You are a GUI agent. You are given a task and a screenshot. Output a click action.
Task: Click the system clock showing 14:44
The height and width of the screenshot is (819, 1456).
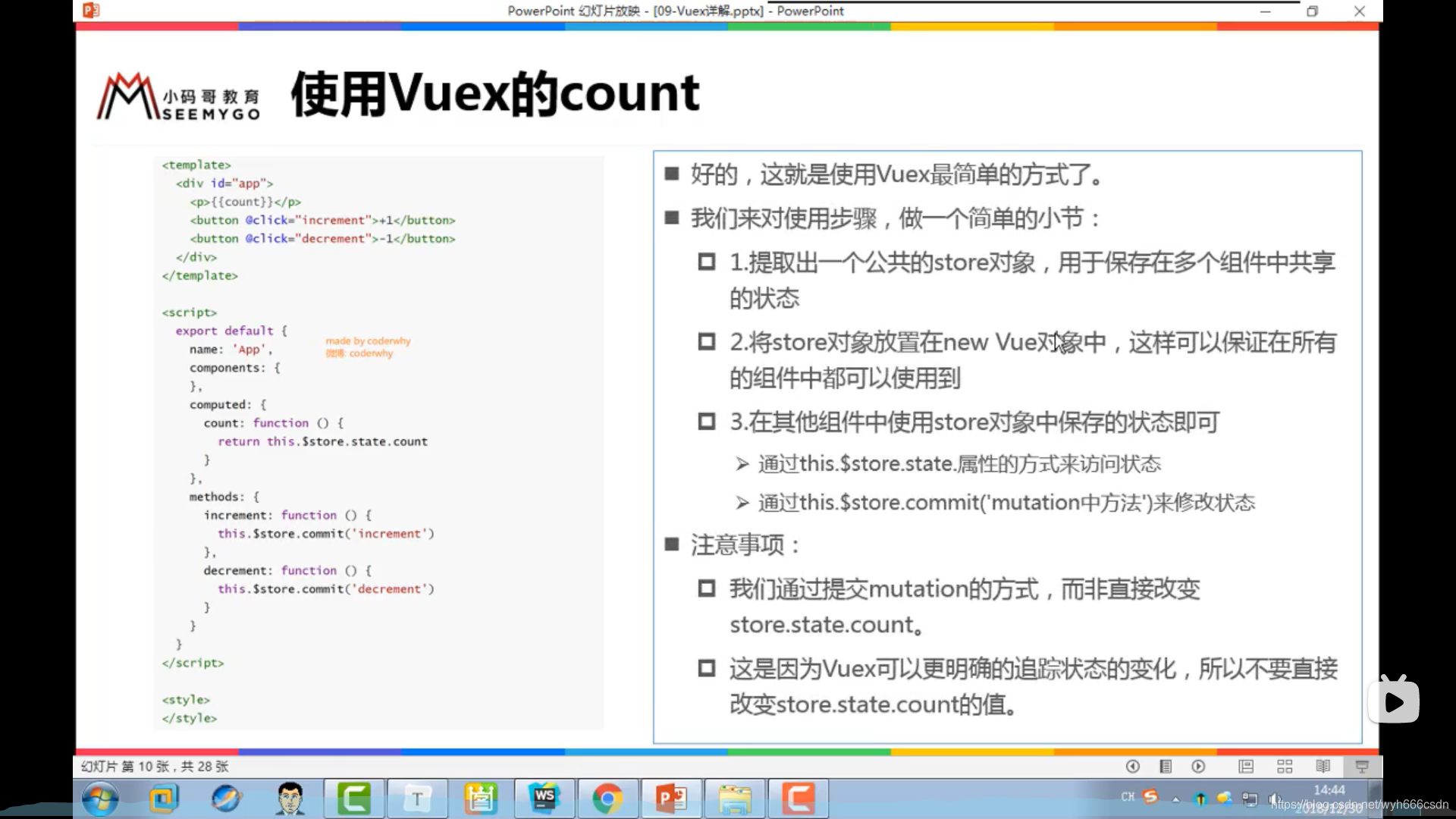pos(1329,791)
